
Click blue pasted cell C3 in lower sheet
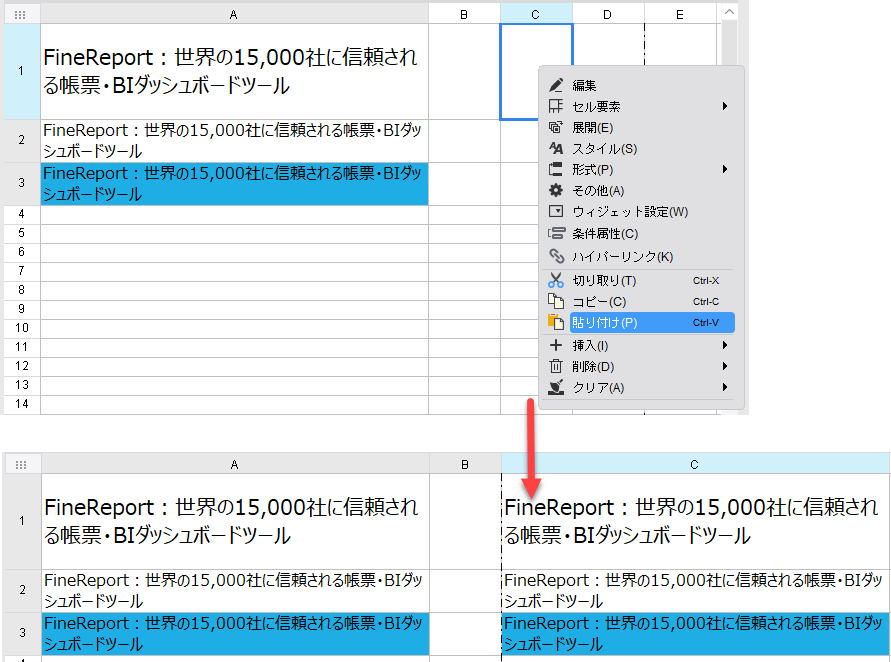click(696, 634)
